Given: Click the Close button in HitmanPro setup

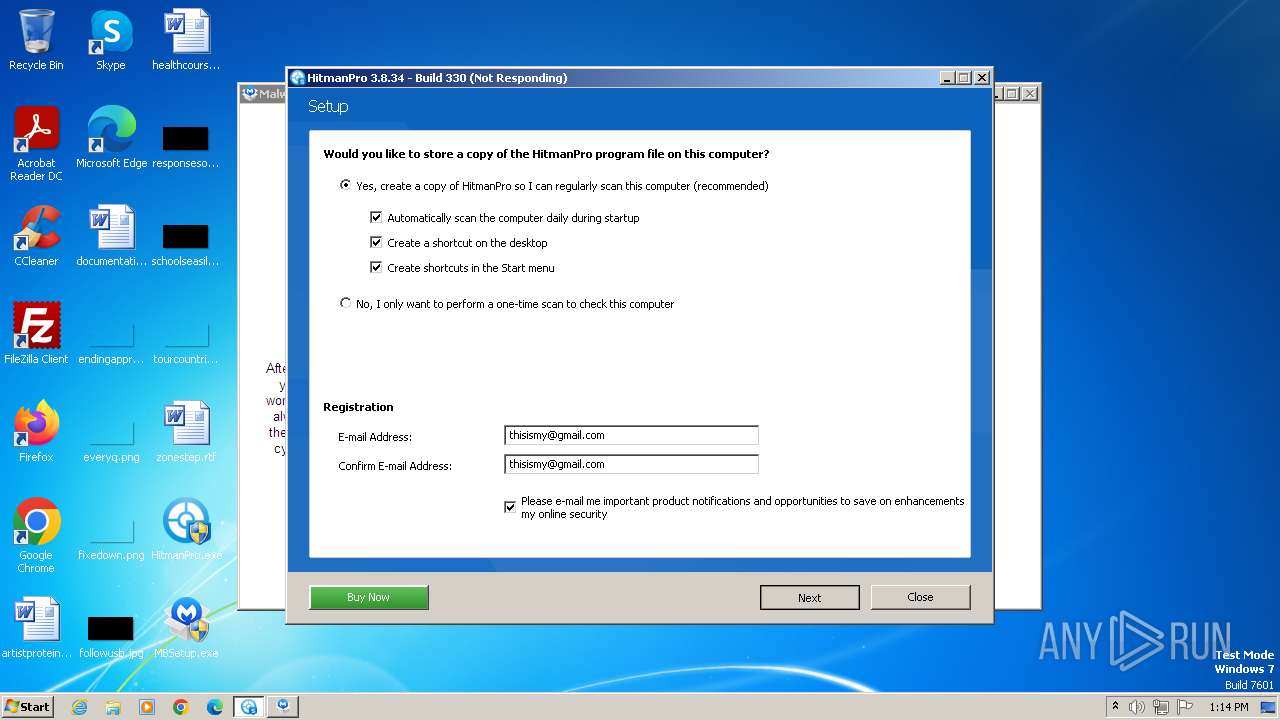Looking at the screenshot, I should [x=920, y=597].
